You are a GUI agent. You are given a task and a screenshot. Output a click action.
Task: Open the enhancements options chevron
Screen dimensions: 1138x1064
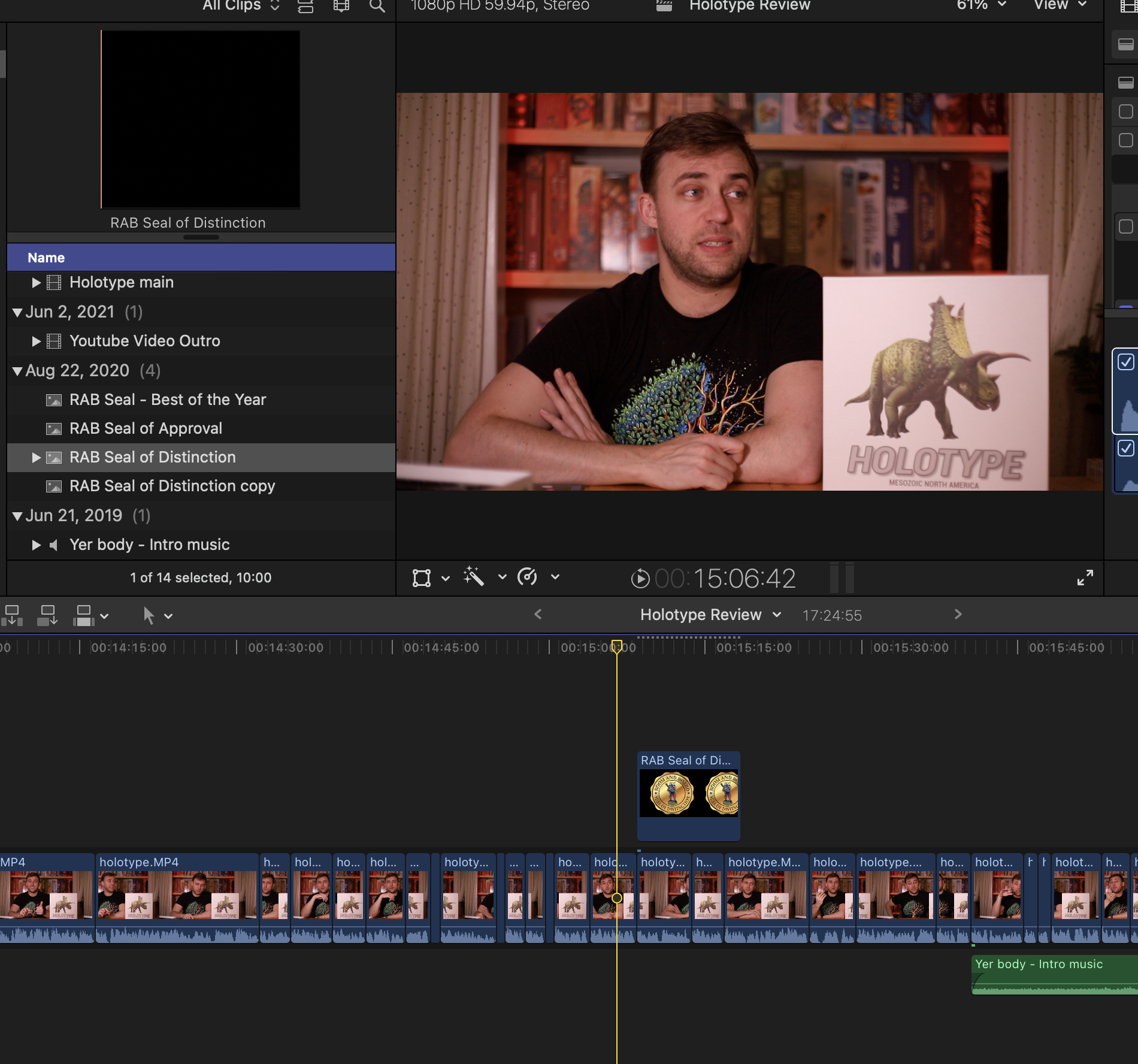point(503,577)
